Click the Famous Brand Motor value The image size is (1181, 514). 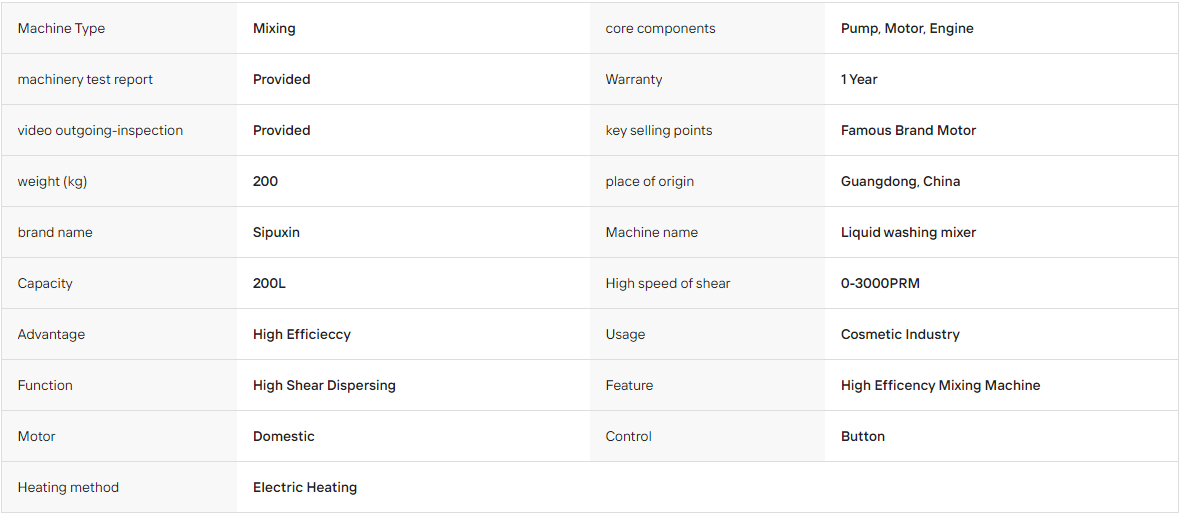(x=908, y=130)
